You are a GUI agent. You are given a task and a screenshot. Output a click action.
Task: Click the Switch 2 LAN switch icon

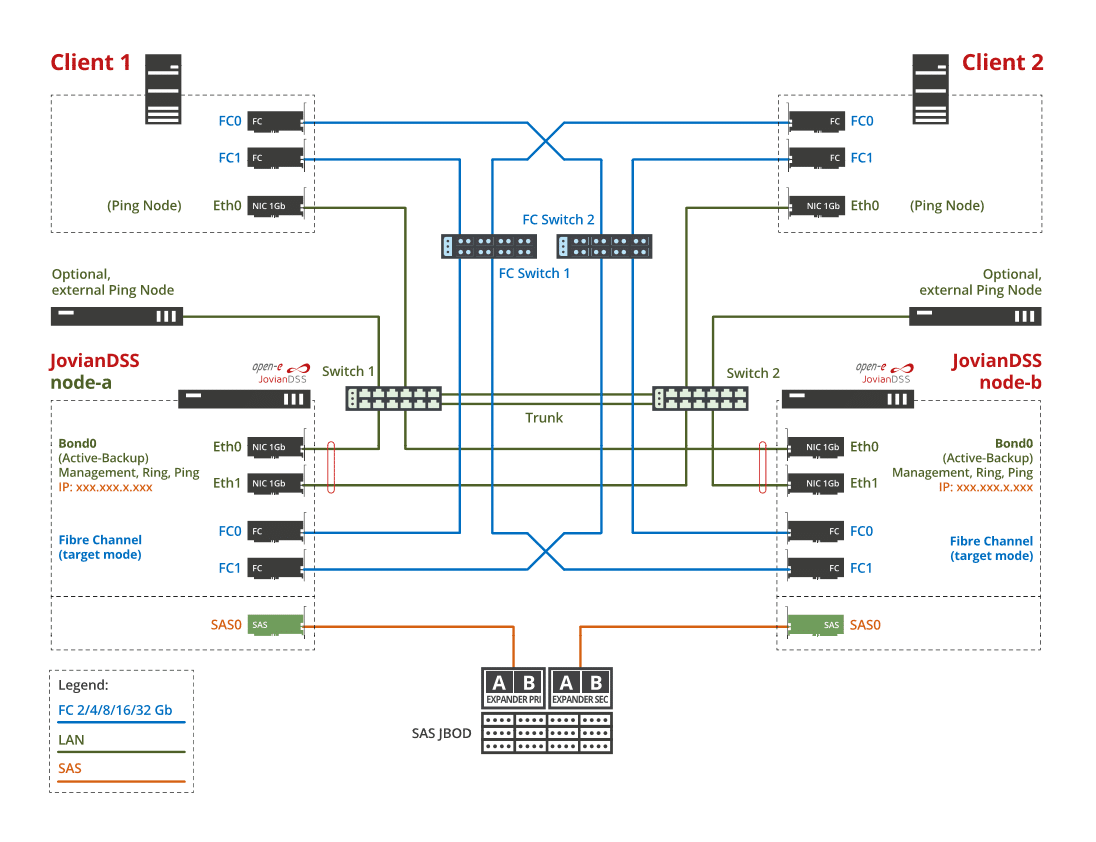click(x=700, y=399)
